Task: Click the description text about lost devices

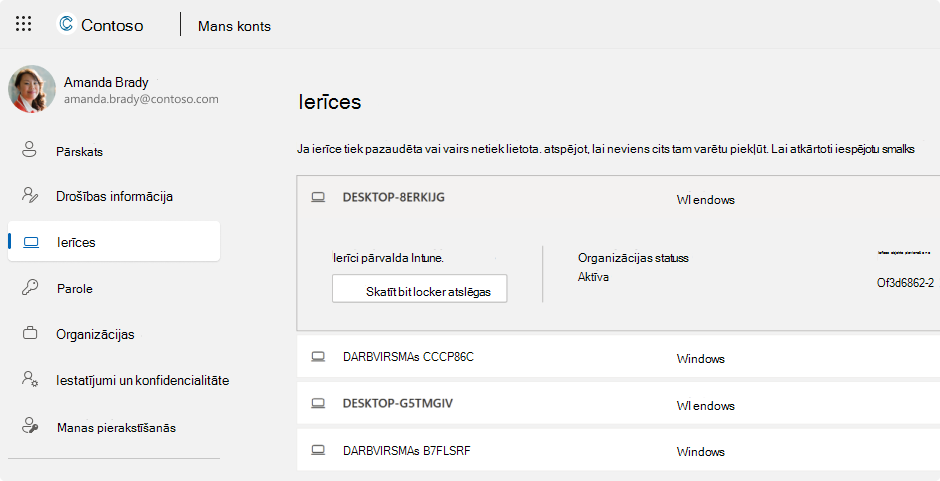Action: 606,149
